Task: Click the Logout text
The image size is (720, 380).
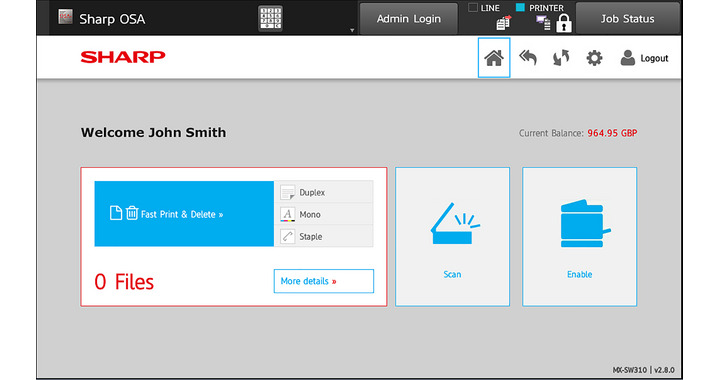Action: 654,58
